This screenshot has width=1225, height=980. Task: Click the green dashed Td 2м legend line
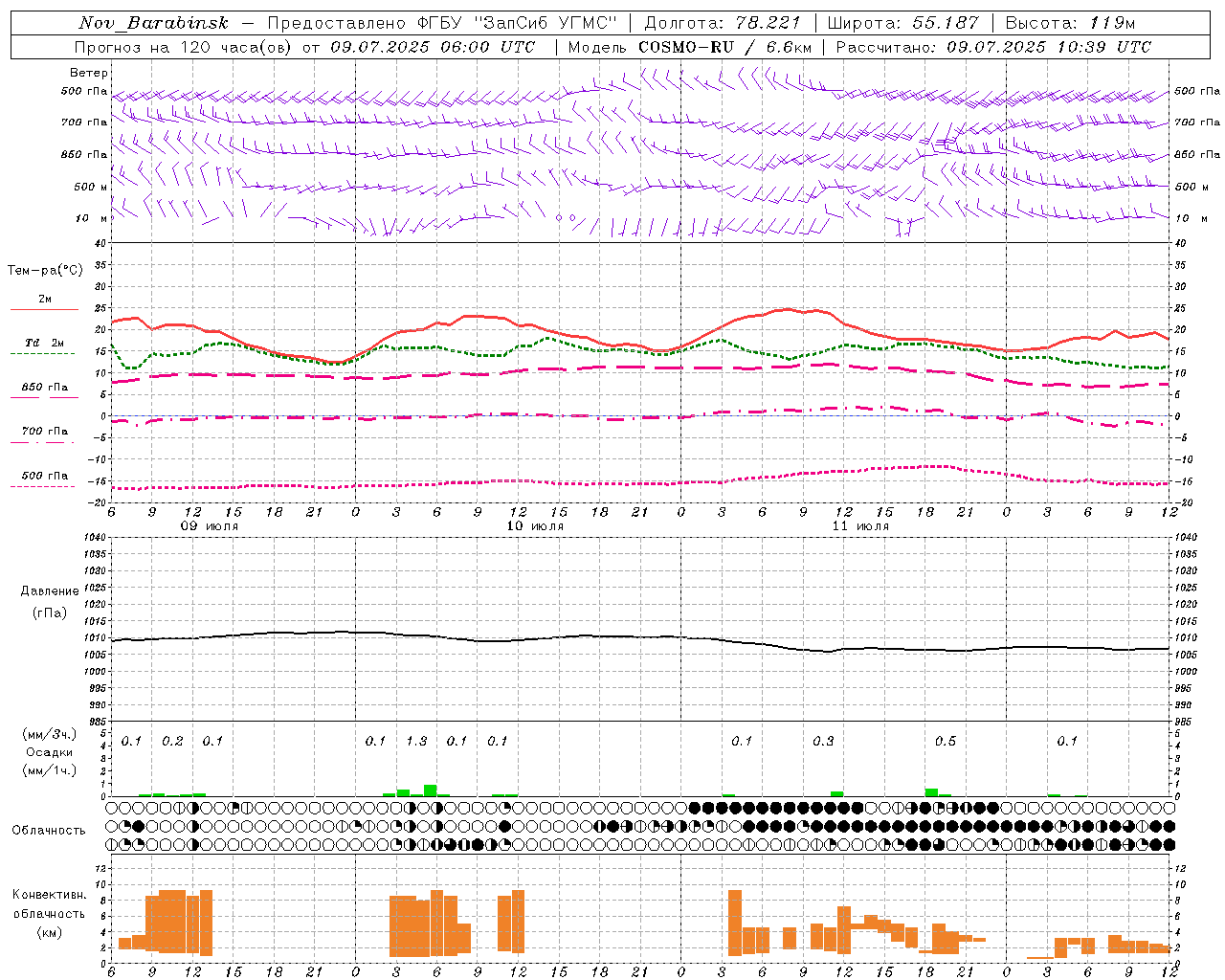click(43, 354)
